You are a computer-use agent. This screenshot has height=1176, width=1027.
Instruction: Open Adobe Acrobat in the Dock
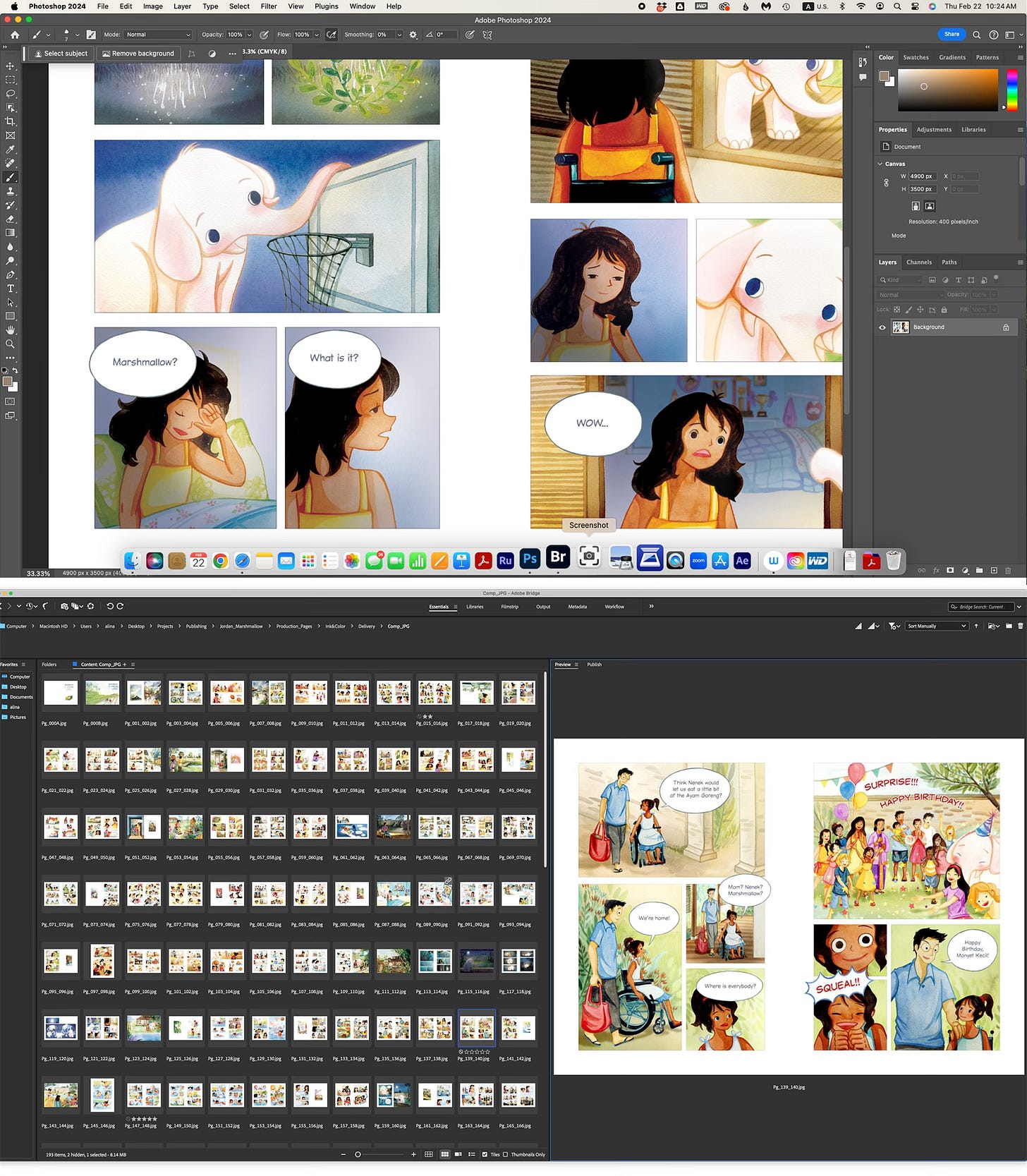coord(483,561)
